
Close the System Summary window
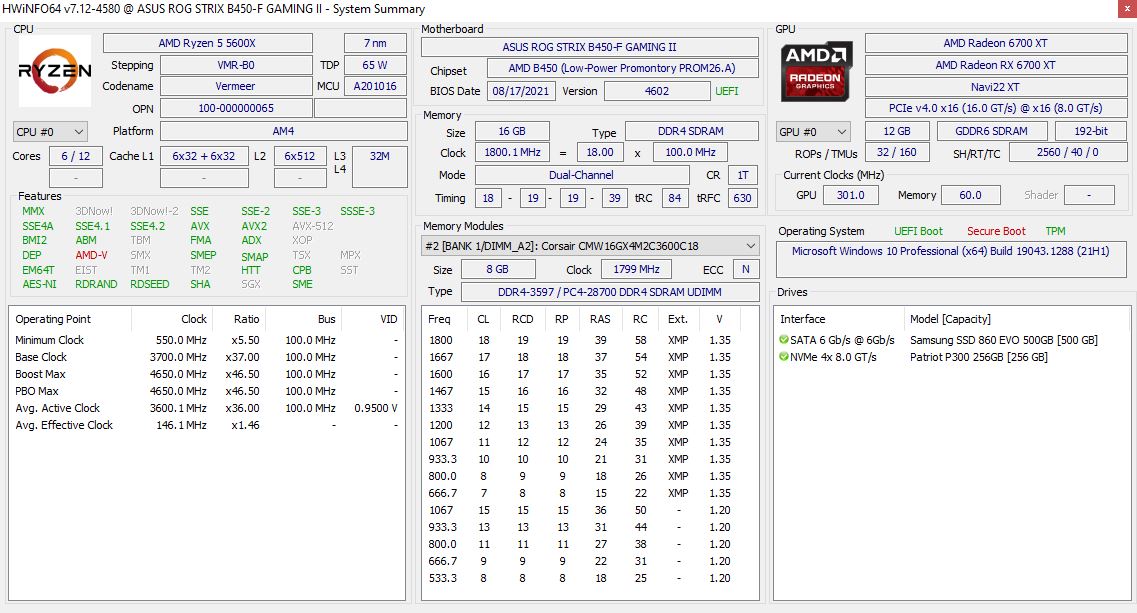(1127, 9)
